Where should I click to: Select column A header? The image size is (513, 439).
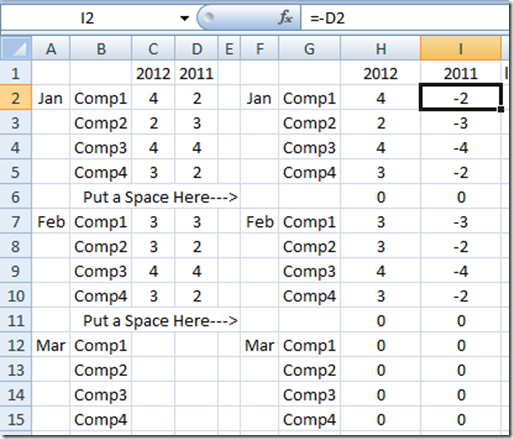pyautogui.click(x=51, y=49)
